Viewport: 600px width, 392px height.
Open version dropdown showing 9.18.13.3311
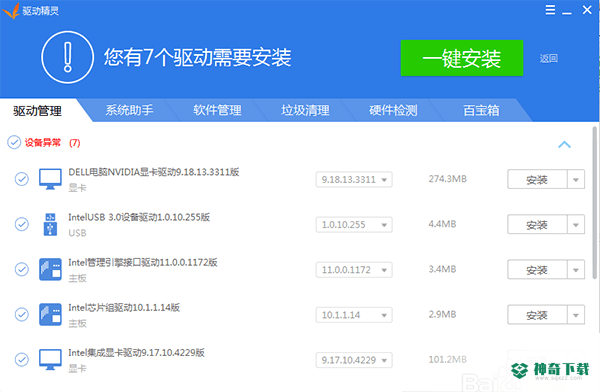point(354,179)
